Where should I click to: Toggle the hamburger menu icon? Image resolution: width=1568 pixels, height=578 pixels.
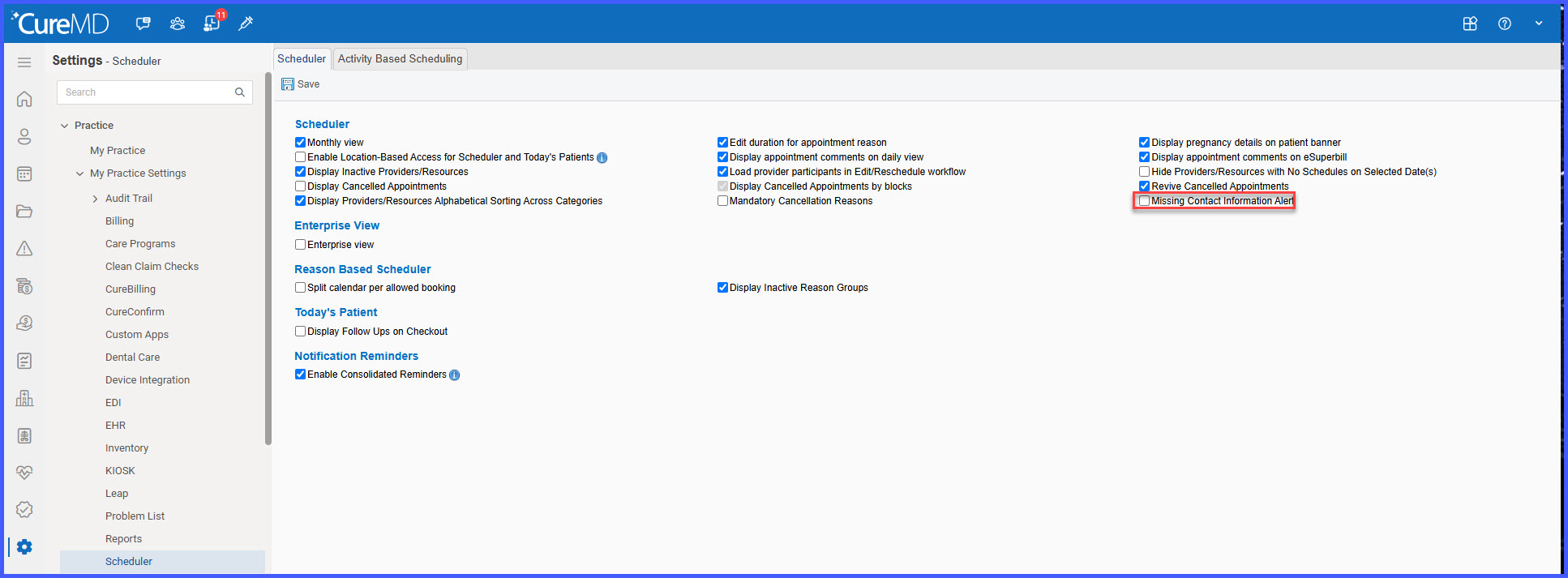24,62
